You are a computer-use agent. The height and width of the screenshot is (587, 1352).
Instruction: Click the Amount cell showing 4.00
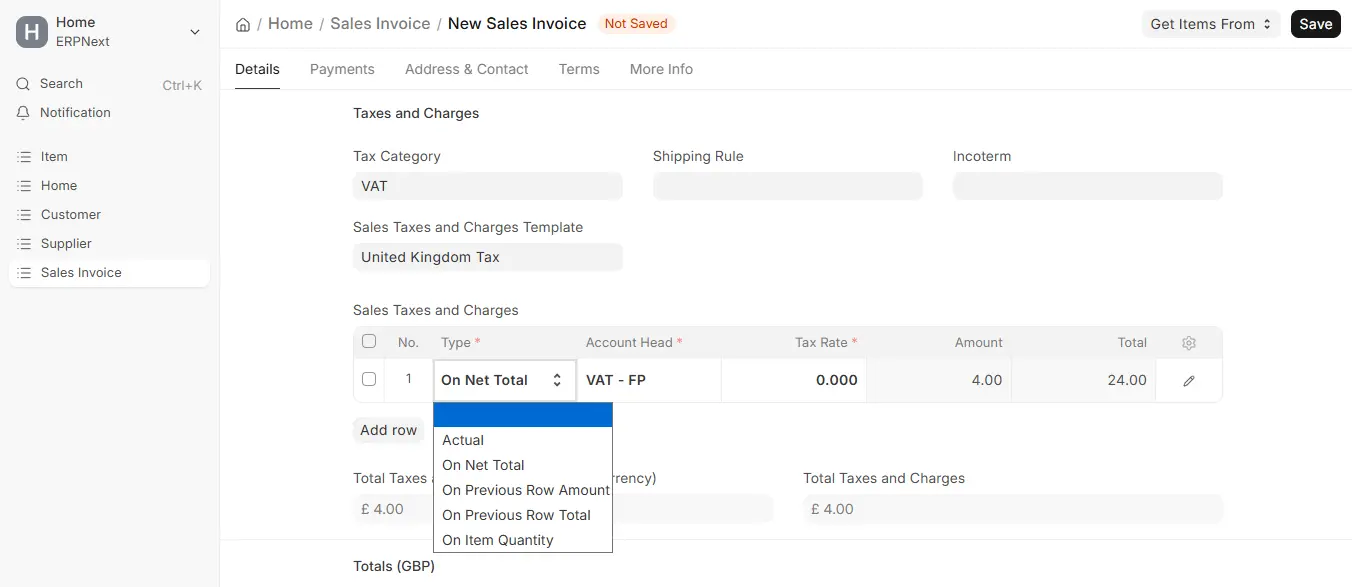click(939, 380)
